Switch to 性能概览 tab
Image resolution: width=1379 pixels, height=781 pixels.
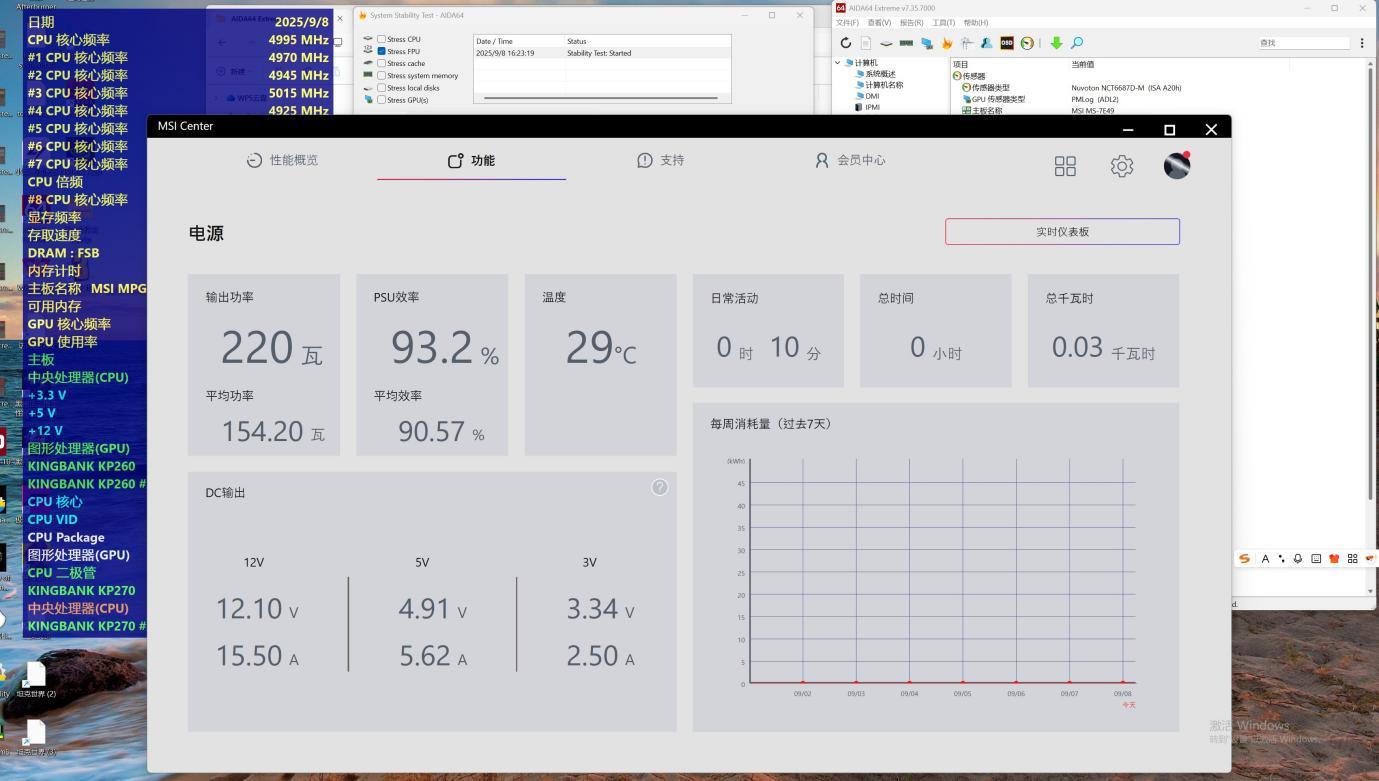pyautogui.click(x=282, y=160)
